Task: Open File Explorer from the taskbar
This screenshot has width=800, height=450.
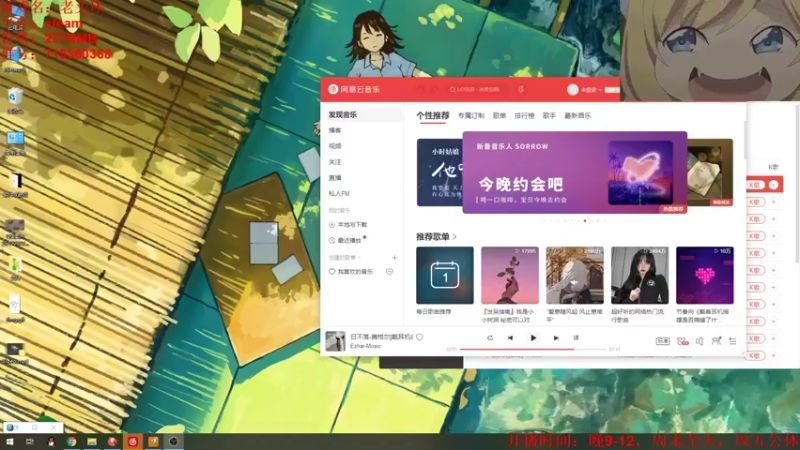Action: (x=92, y=442)
